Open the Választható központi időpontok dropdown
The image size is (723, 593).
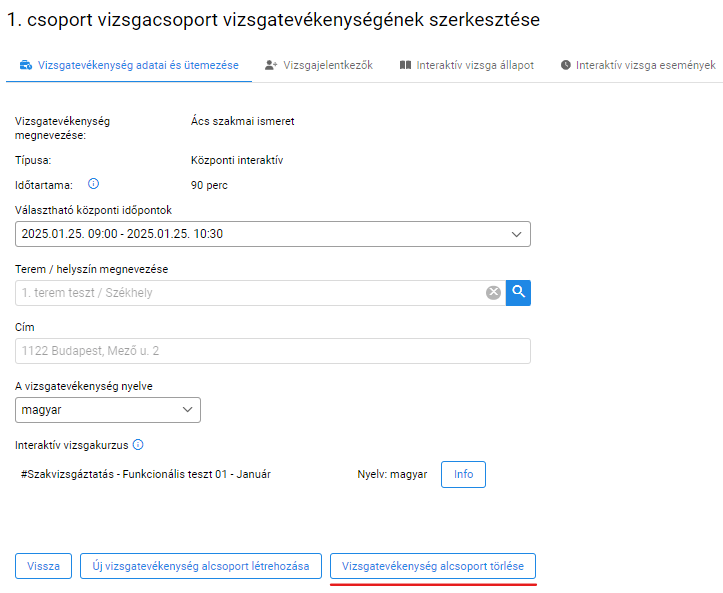tap(273, 234)
